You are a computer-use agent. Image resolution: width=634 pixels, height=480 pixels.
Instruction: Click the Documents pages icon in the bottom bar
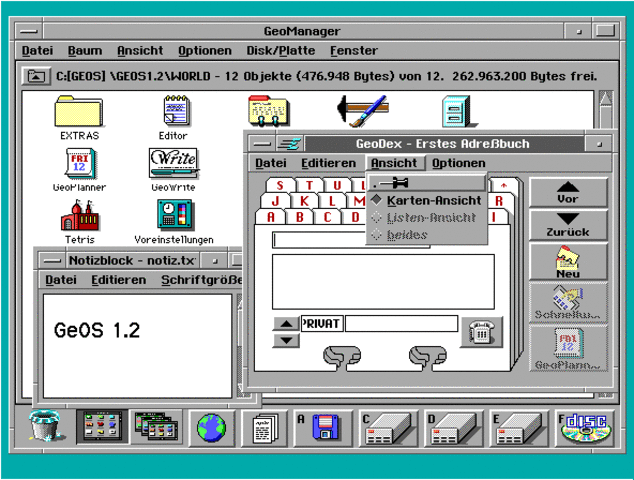point(265,428)
